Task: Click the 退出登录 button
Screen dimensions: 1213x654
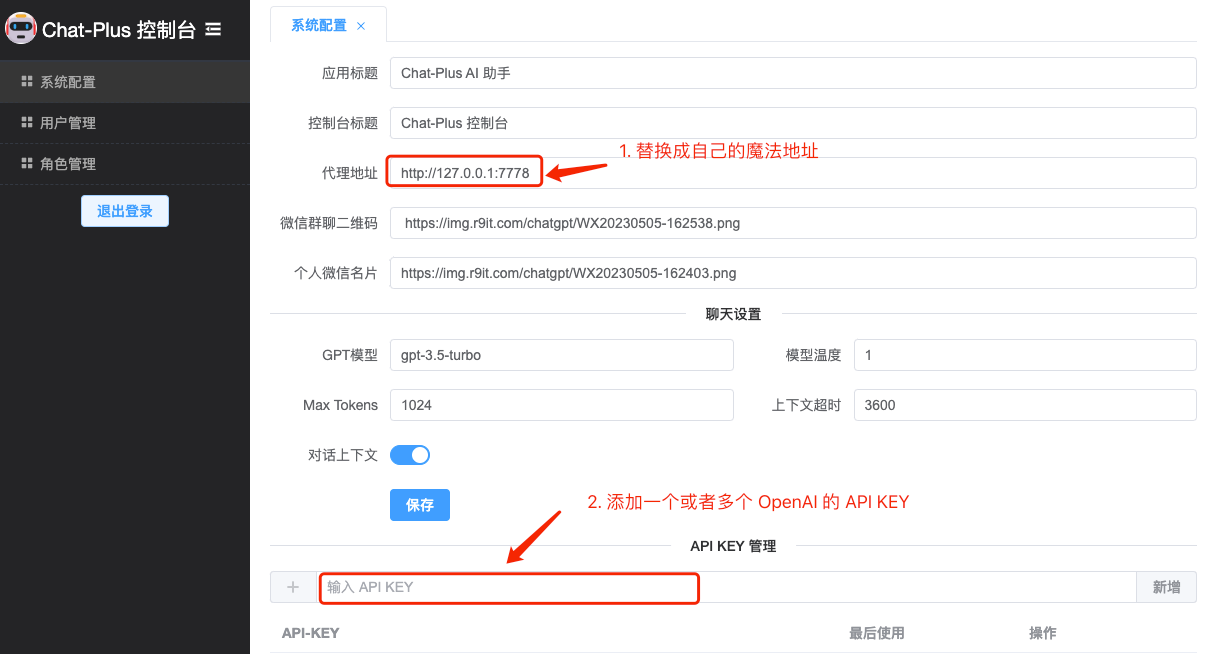Action: pyautogui.click(x=125, y=211)
